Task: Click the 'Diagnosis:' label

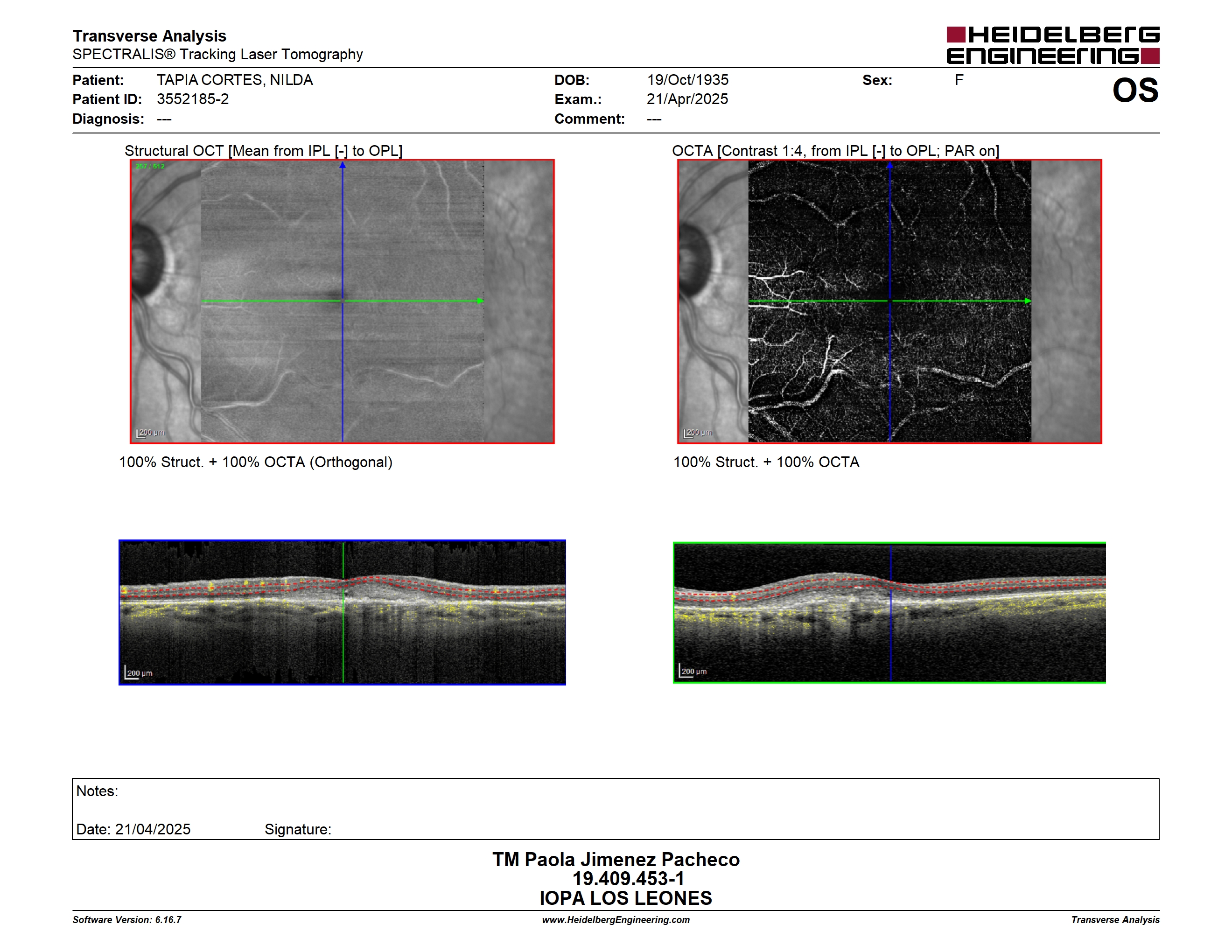Action: pos(108,119)
